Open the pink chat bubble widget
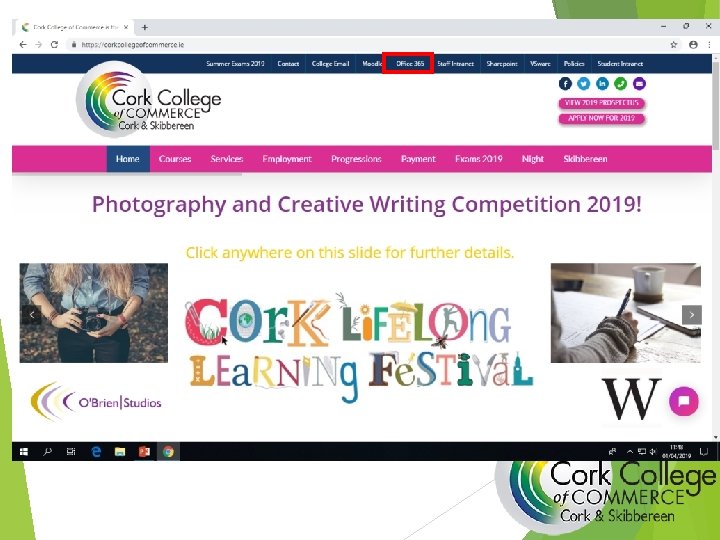 pyautogui.click(x=684, y=401)
